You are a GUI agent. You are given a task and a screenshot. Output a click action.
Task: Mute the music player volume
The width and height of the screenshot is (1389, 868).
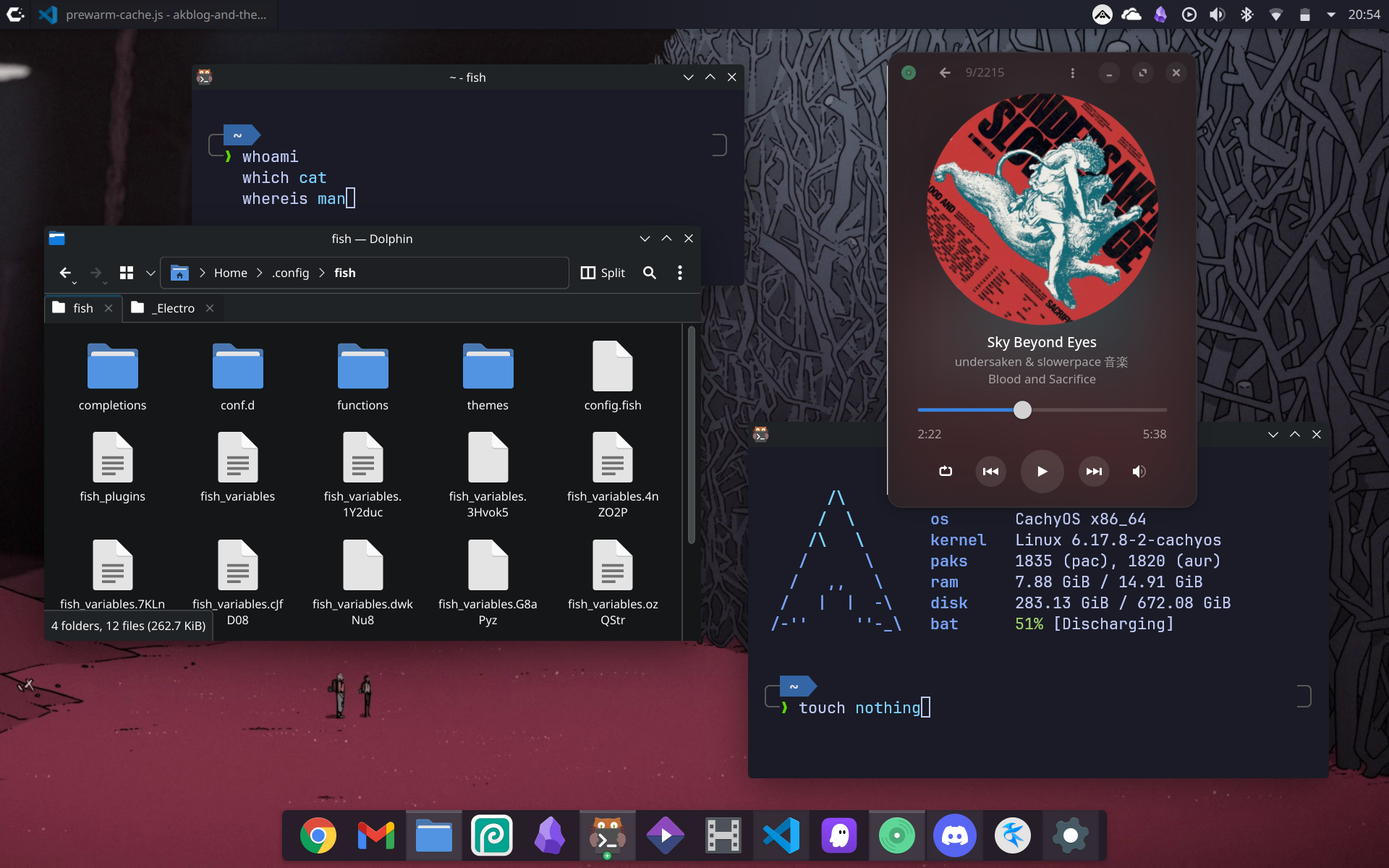1138,472
